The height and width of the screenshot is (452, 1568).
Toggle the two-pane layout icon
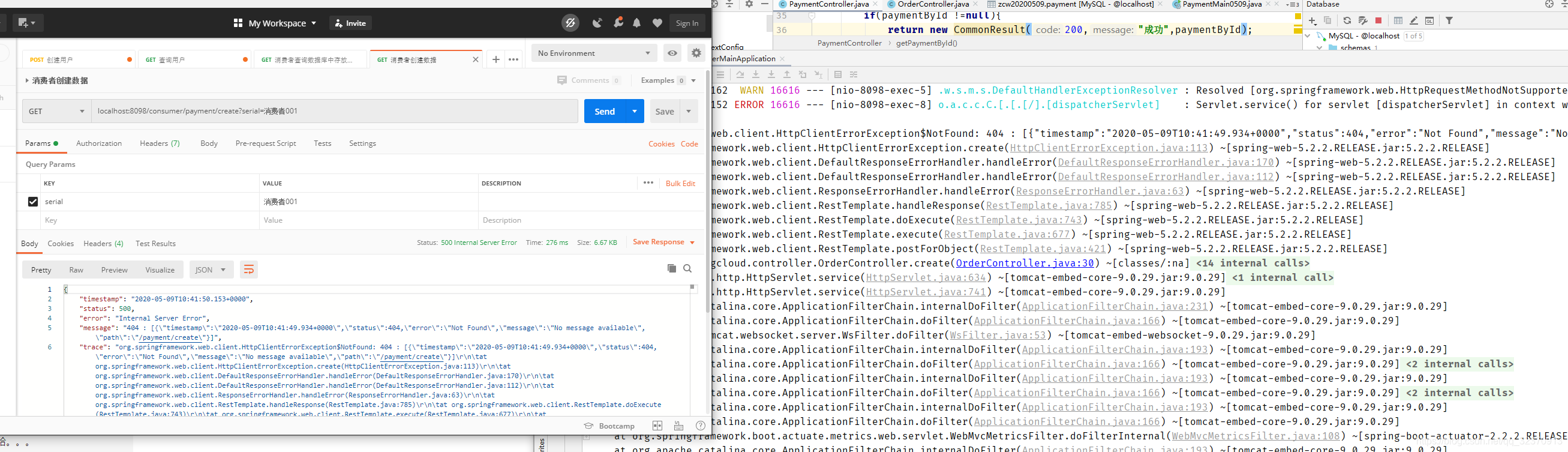pos(657,426)
